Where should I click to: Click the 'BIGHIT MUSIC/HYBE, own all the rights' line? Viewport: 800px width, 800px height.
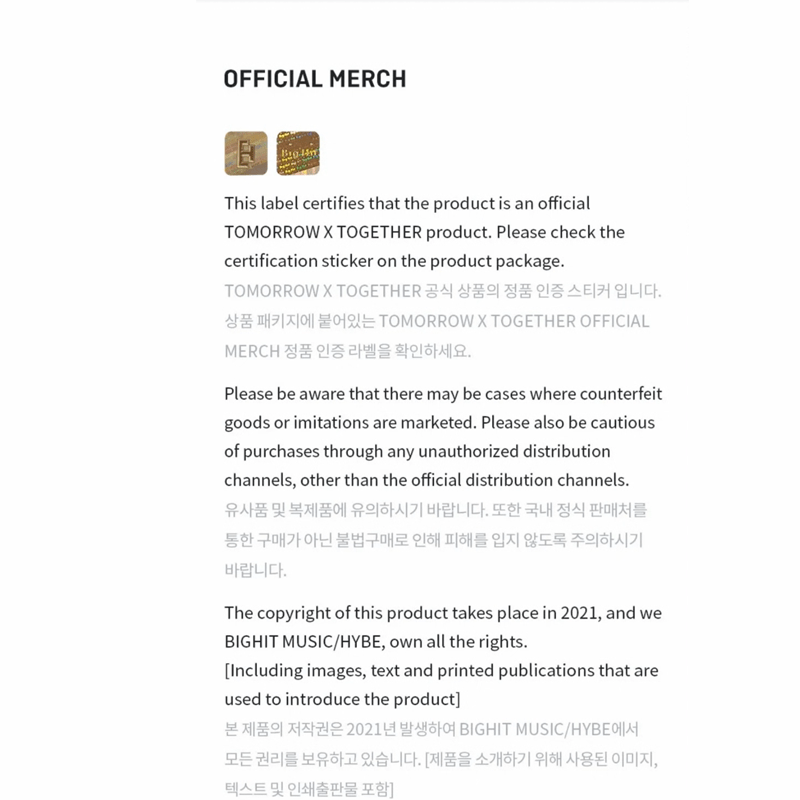point(375,641)
